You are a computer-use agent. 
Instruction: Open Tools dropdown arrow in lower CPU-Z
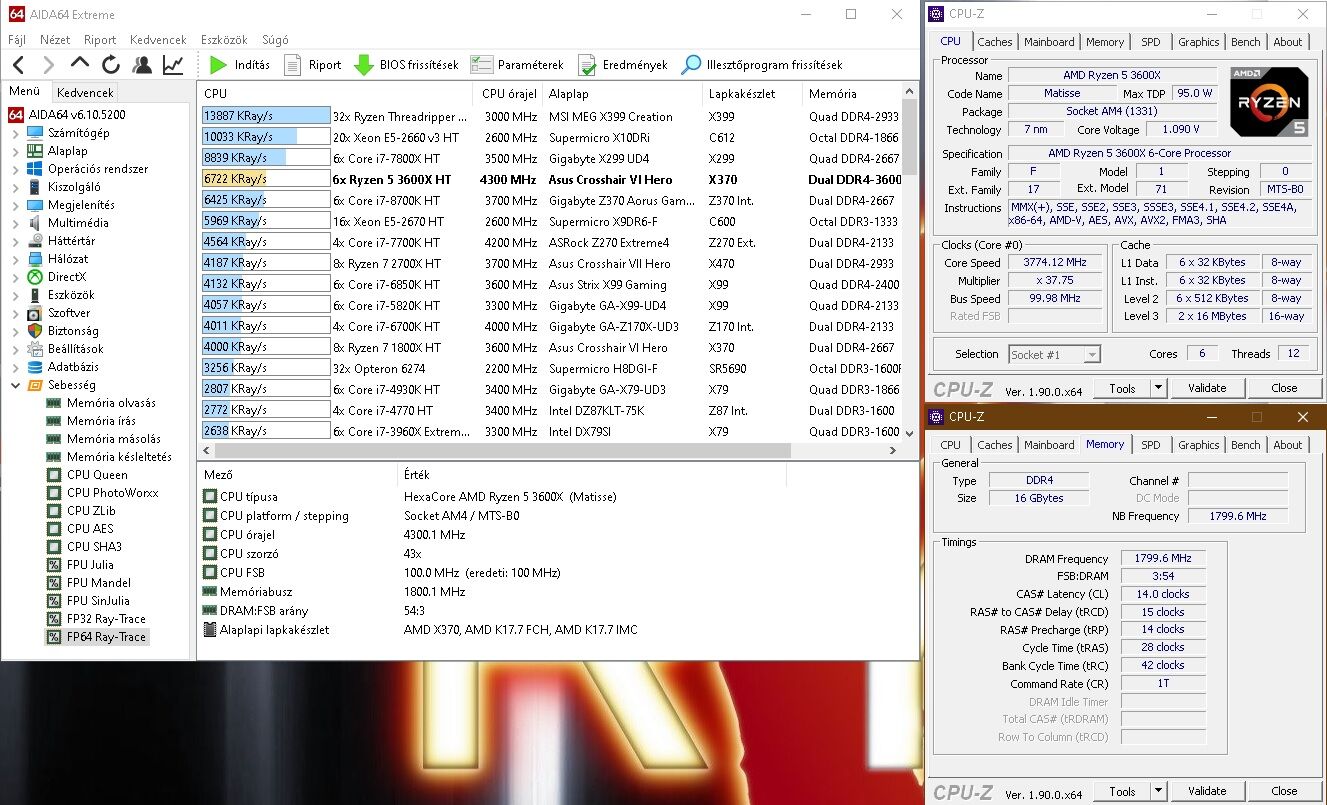[1158, 791]
